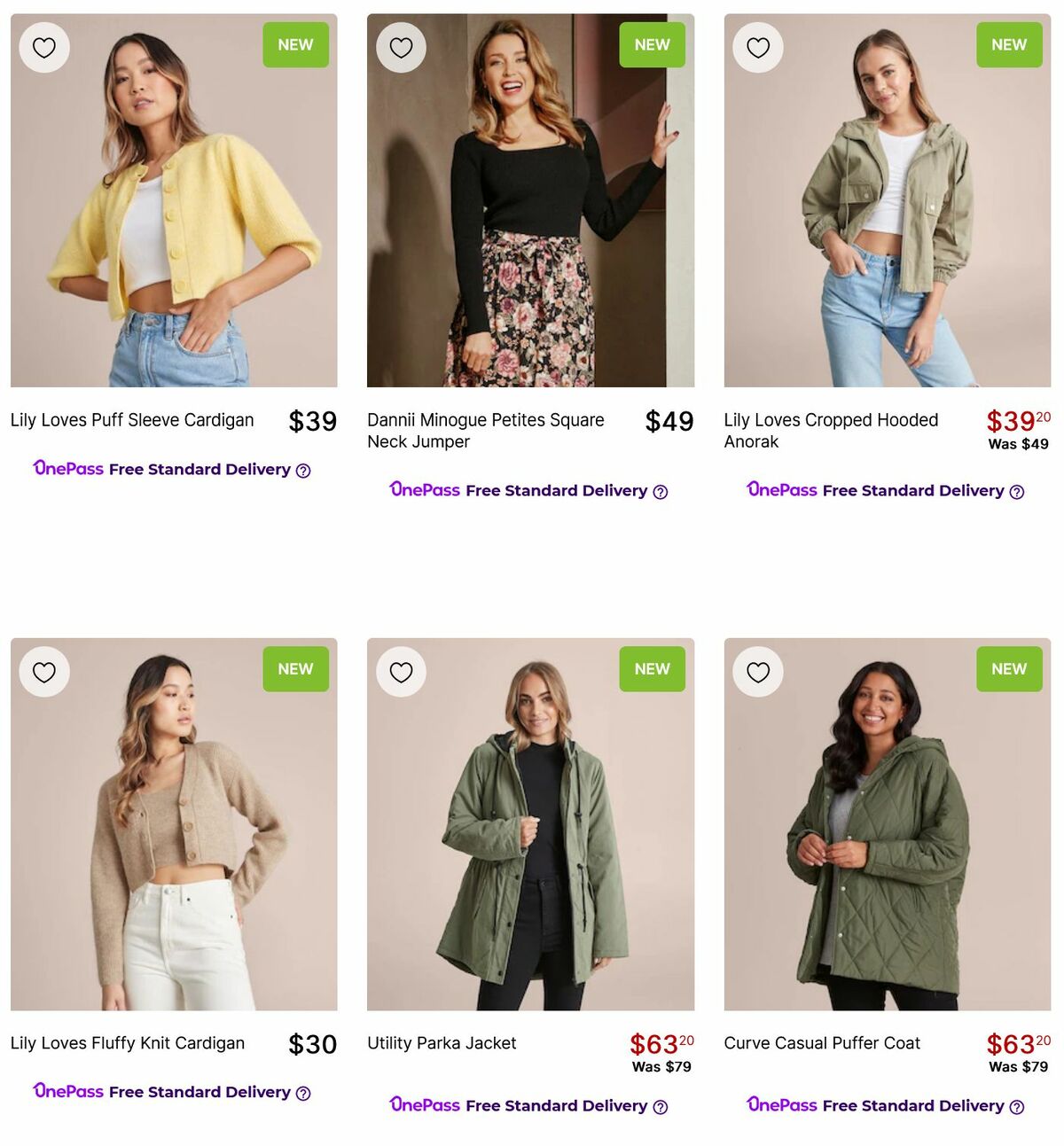Viewport: 1064px width, 1146px height.
Task: Open delivery info help icon for Cropped Hooded Anorak
Action: click(1017, 491)
